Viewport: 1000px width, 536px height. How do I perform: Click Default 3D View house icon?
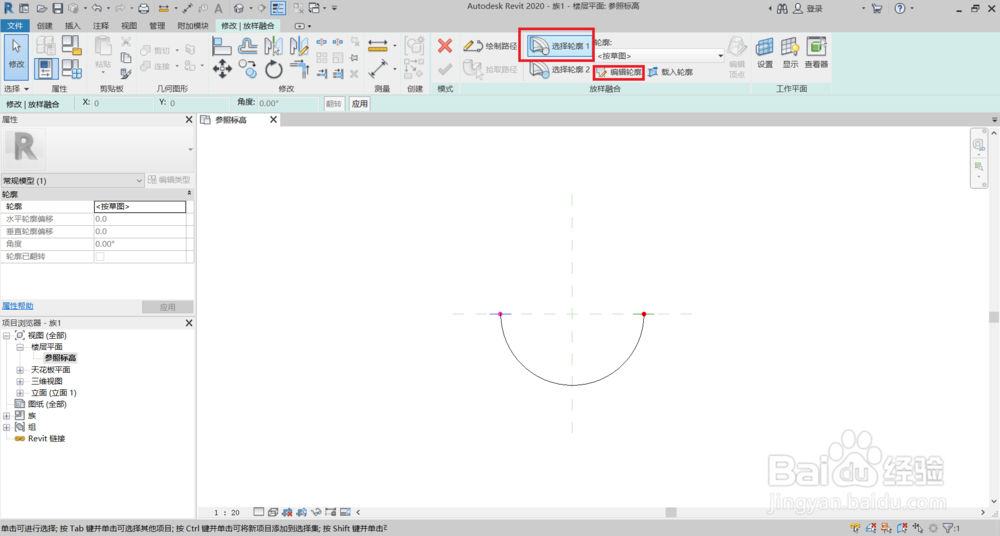click(239, 8)
